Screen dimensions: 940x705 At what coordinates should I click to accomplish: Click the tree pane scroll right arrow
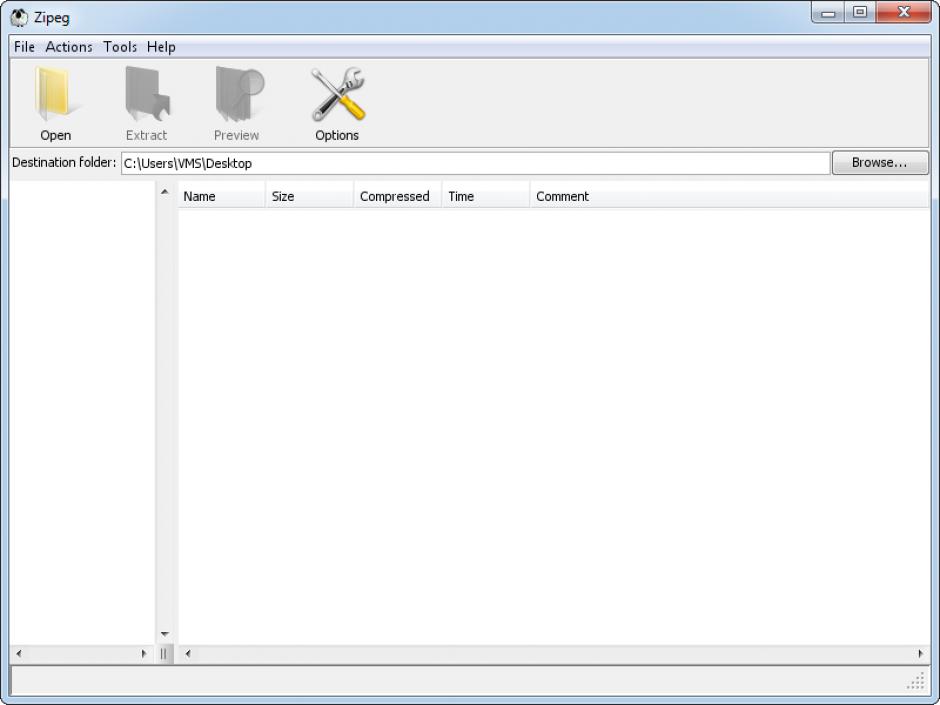pos(144,653)
